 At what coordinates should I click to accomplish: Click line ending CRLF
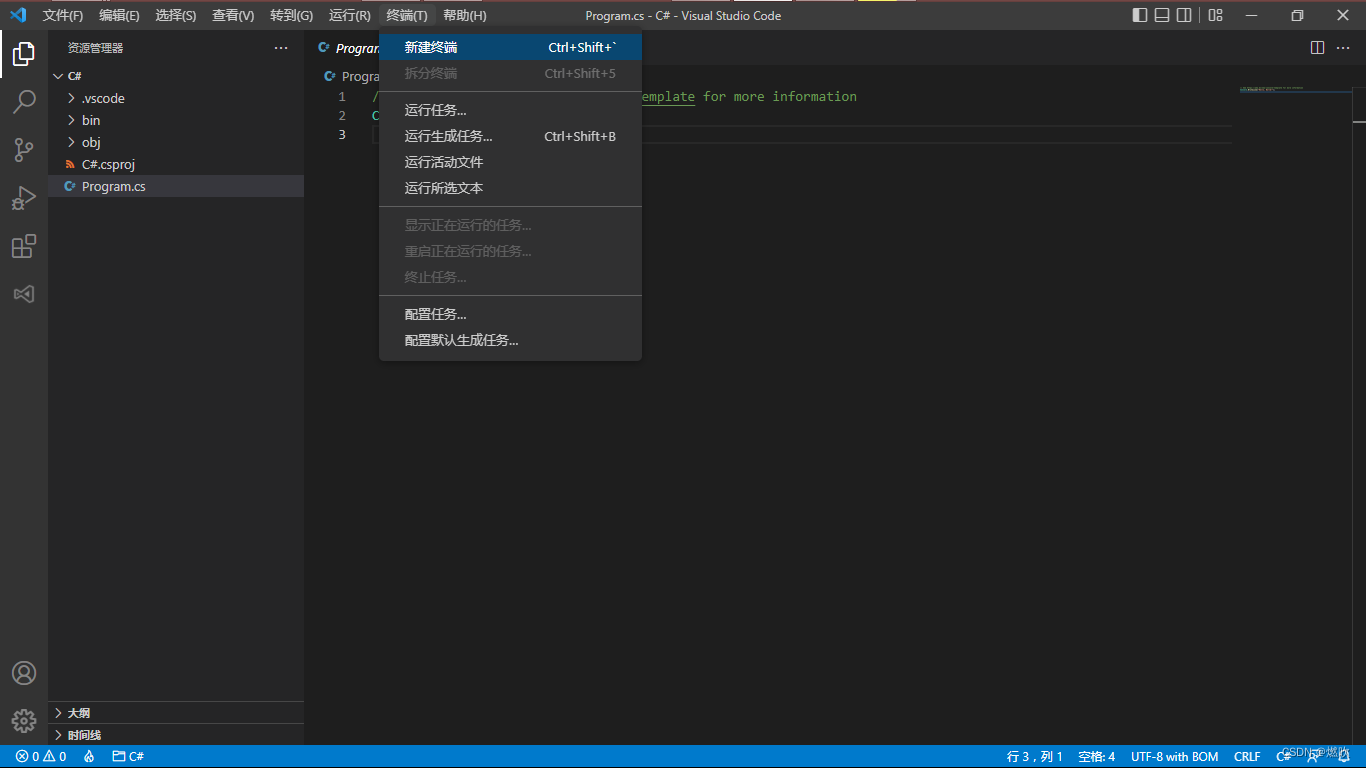click(1247, 757)
